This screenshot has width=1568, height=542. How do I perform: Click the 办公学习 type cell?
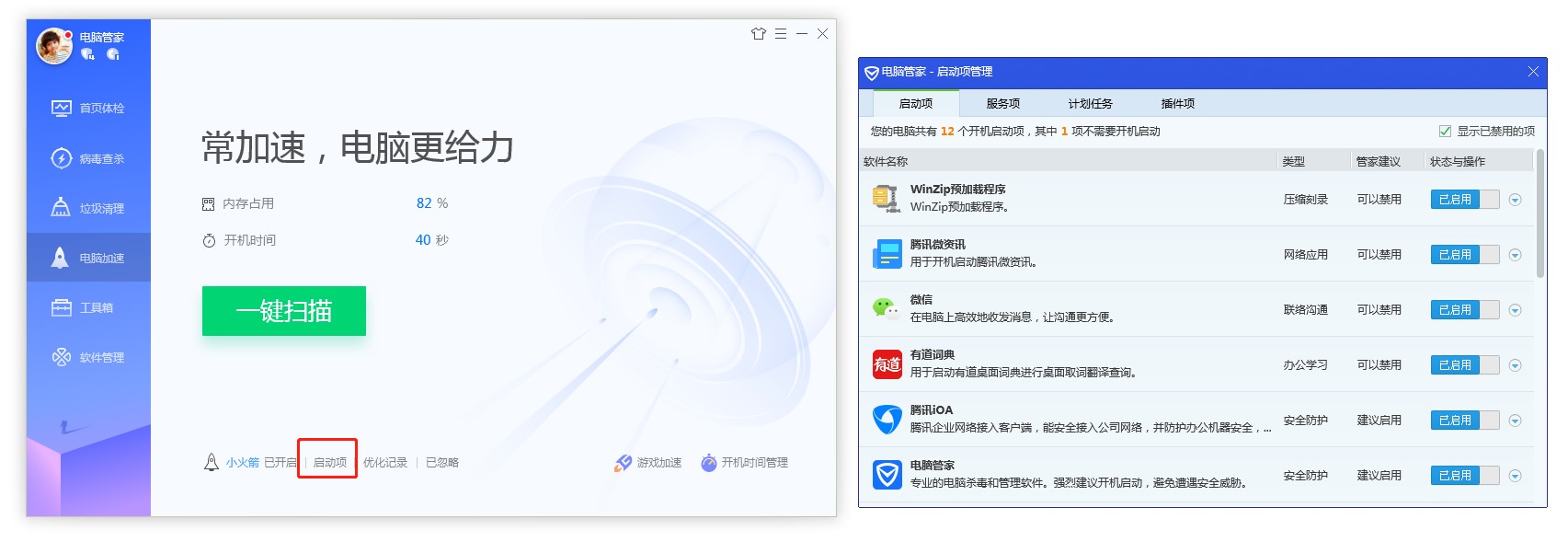point(1306,365)
